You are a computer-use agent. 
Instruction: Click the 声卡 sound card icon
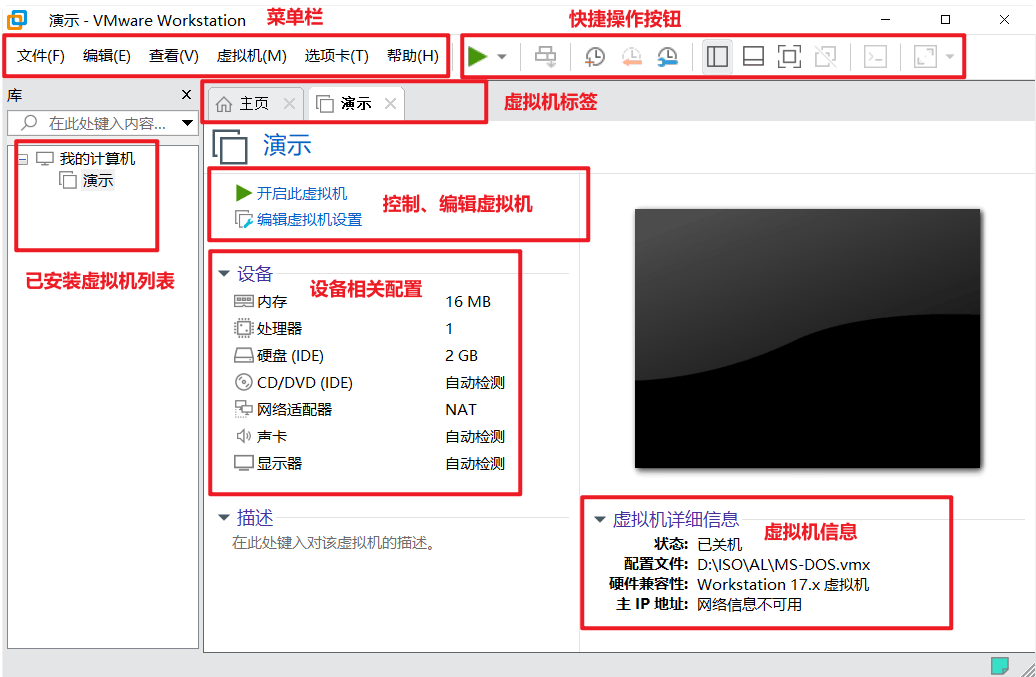[x=240, y=436]
